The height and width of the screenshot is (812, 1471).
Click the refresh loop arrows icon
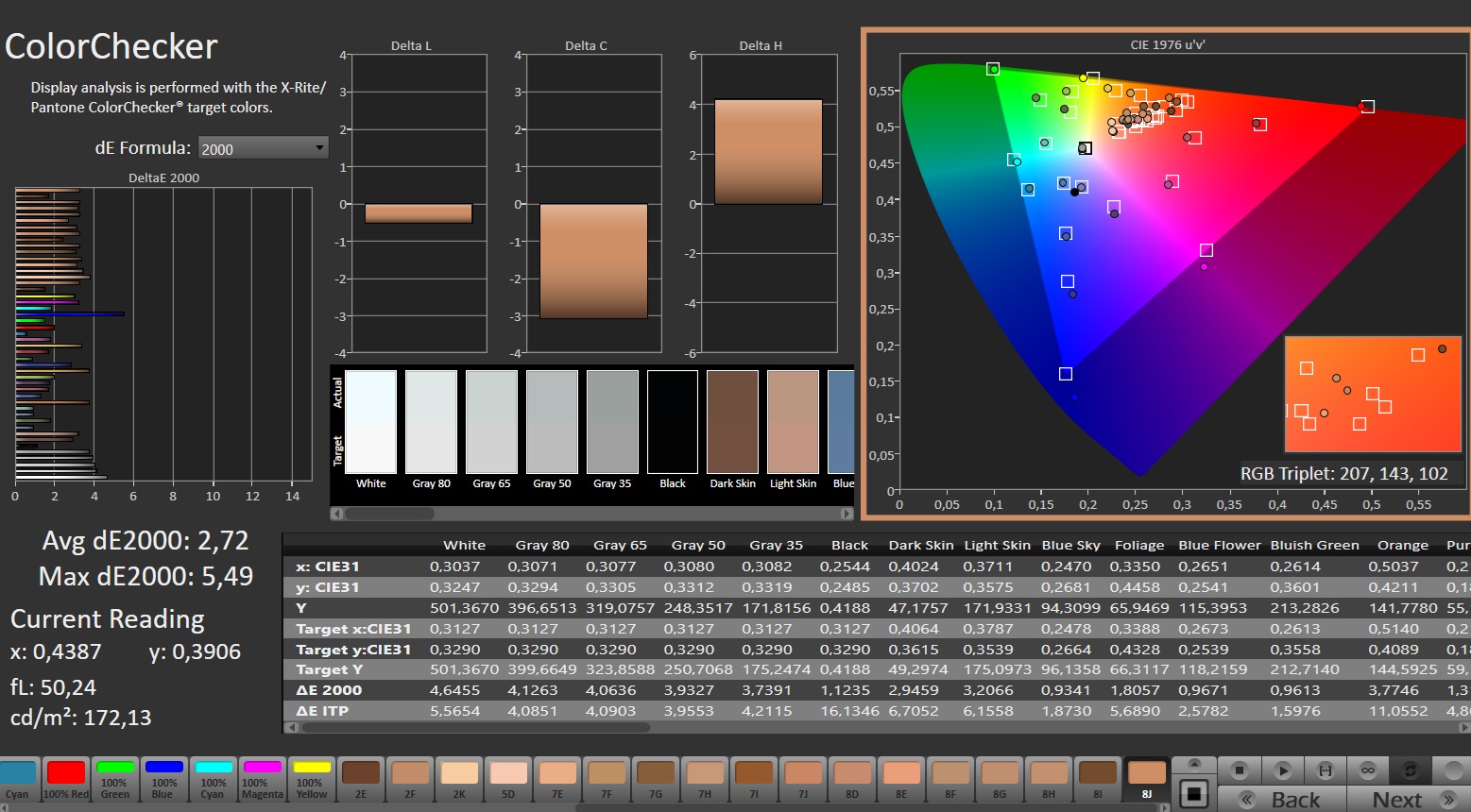[1410, 770]
